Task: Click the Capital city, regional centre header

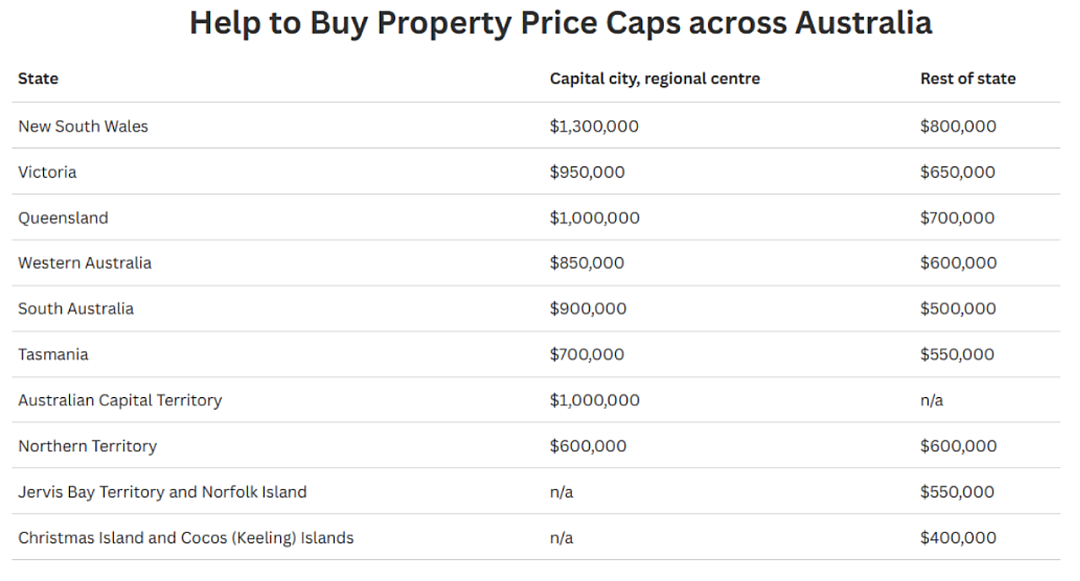Action: pos(654,79)
